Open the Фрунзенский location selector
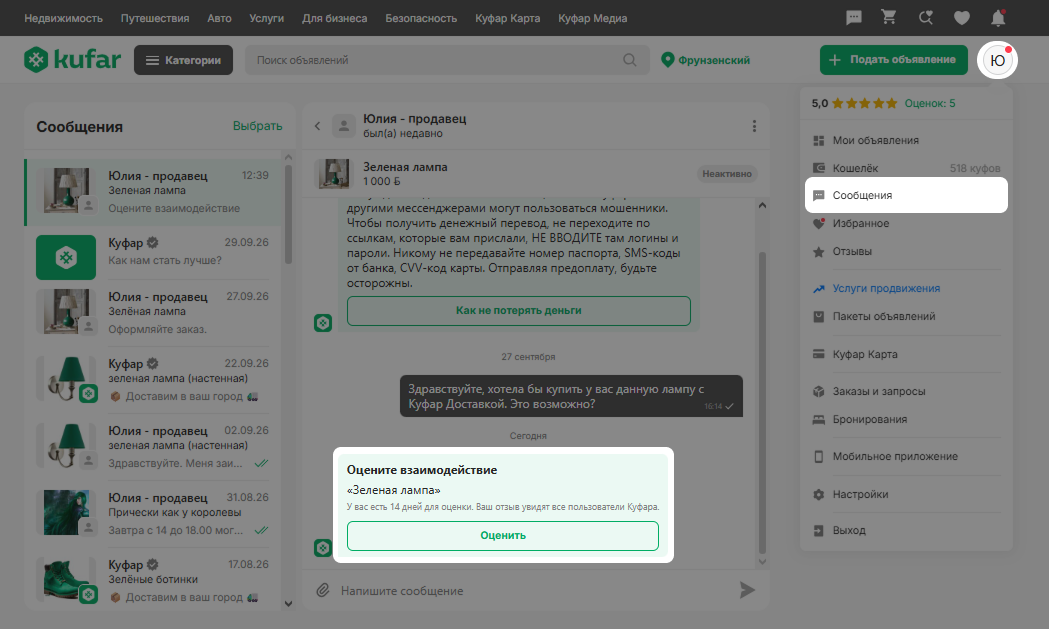Image resolution: width=1049 pixels, height=629 pixels. click(x=705, y=60)
